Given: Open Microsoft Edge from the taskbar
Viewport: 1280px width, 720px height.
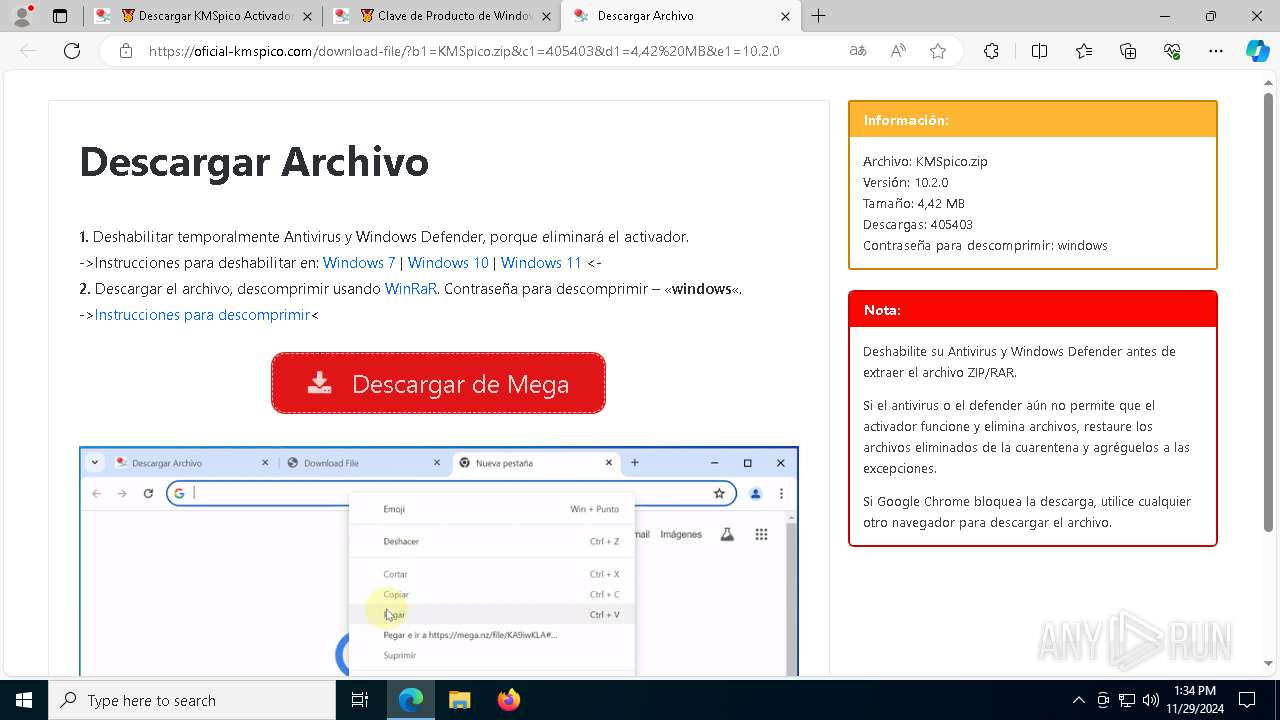Looking at the screenshot, I should [411, 700].
